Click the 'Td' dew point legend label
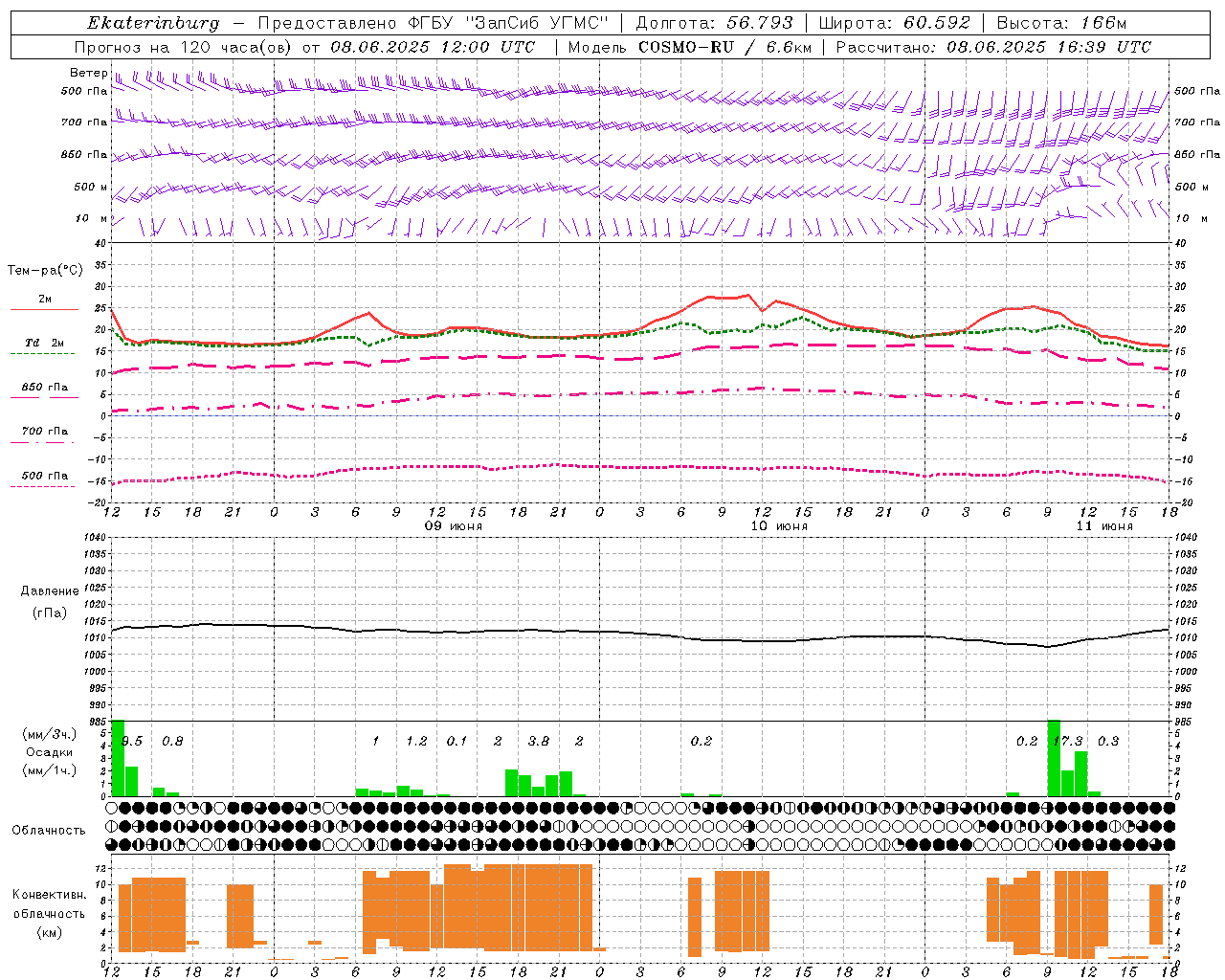Image resolution: width=1225 pixels, height=980 pixels. click(x=32, y=343)
